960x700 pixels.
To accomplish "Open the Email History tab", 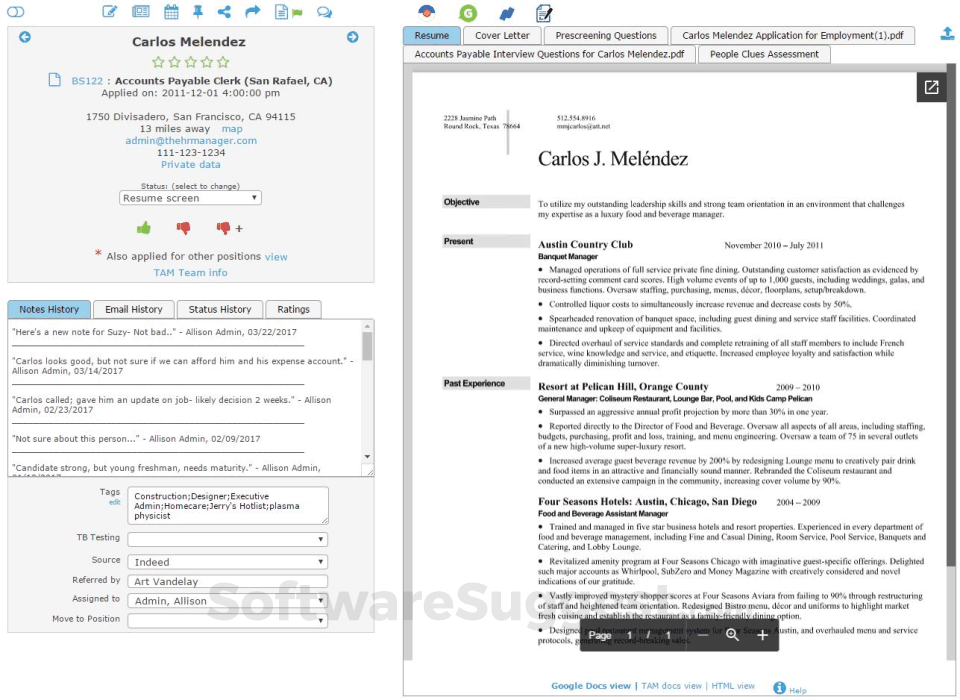I will [133, 309].
